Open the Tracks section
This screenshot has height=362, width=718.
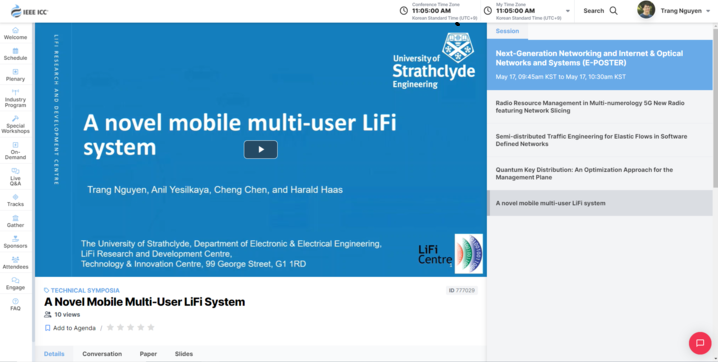click(16, 200)
